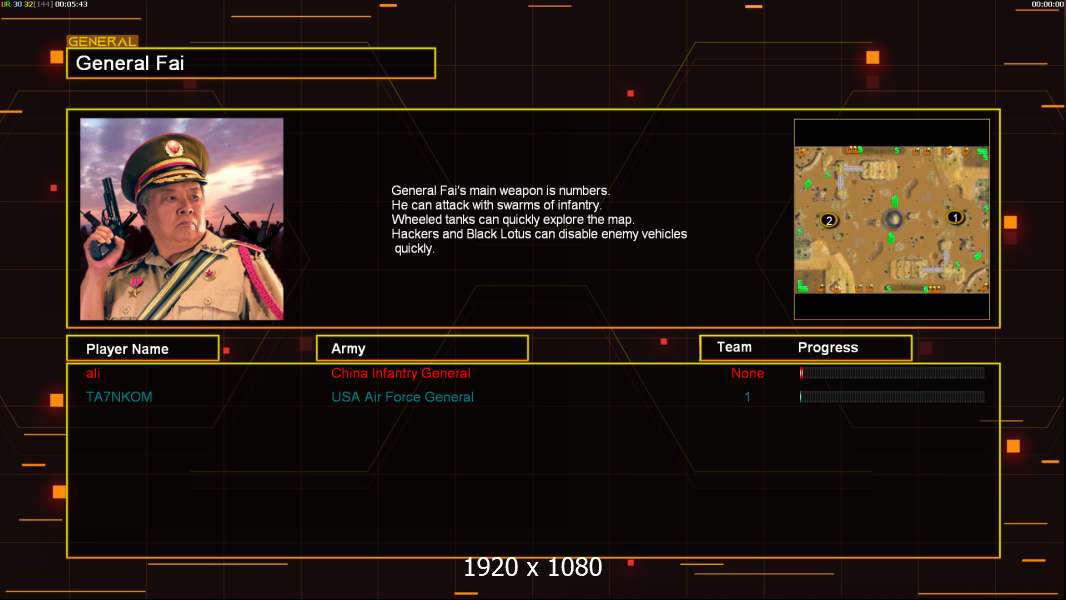Image resolution: width=1066 pixels, height=600 pixels.
Task: Click General Fai's portrait image
Action: (x=182, y=219)
